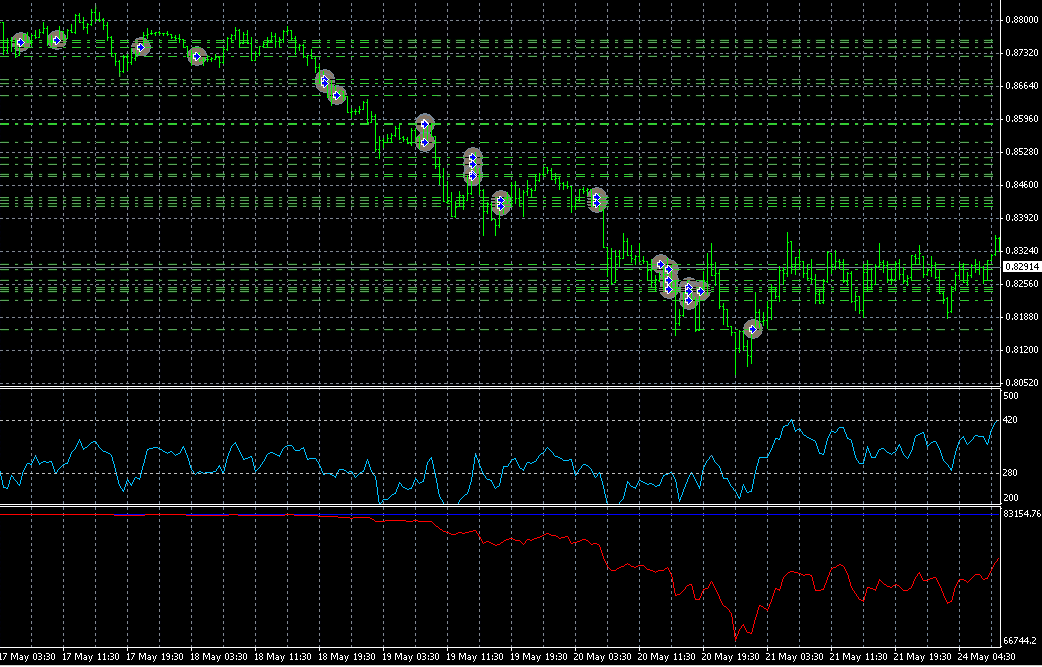Click time label 19 May 11:30
Screen dimensions: 1042x667
474,656
